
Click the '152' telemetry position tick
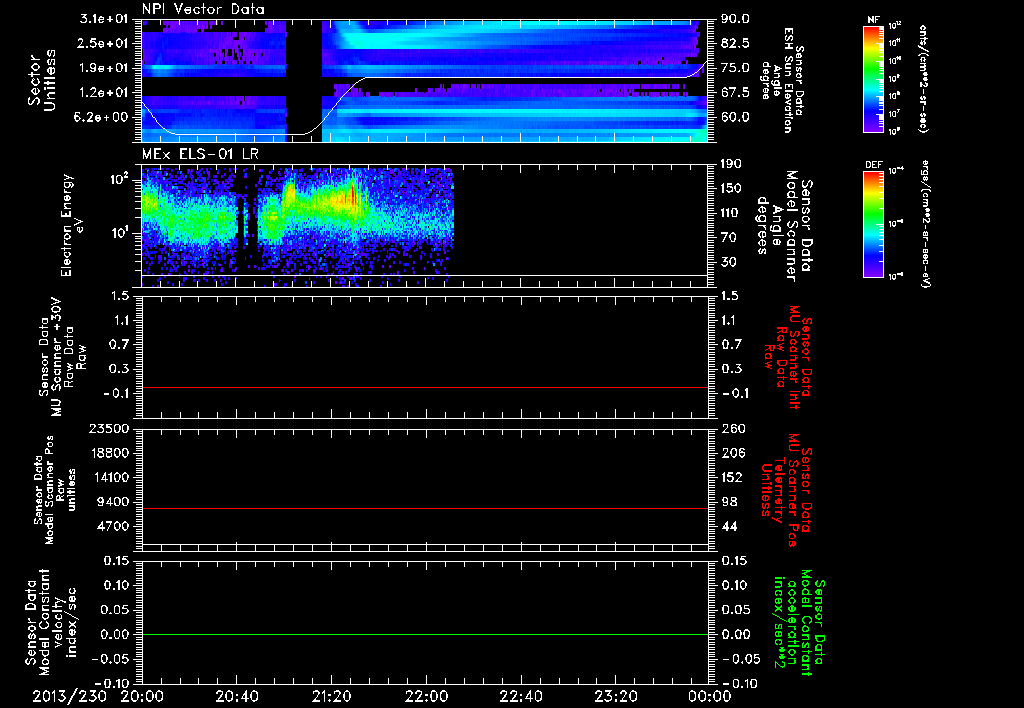[732, 477]
